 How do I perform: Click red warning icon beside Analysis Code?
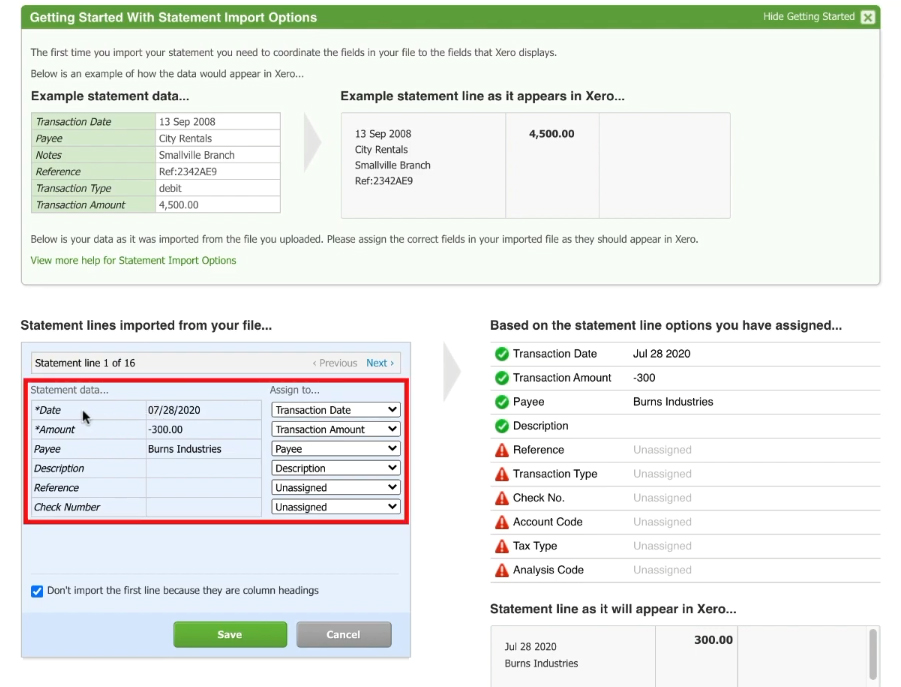(502, 571)
